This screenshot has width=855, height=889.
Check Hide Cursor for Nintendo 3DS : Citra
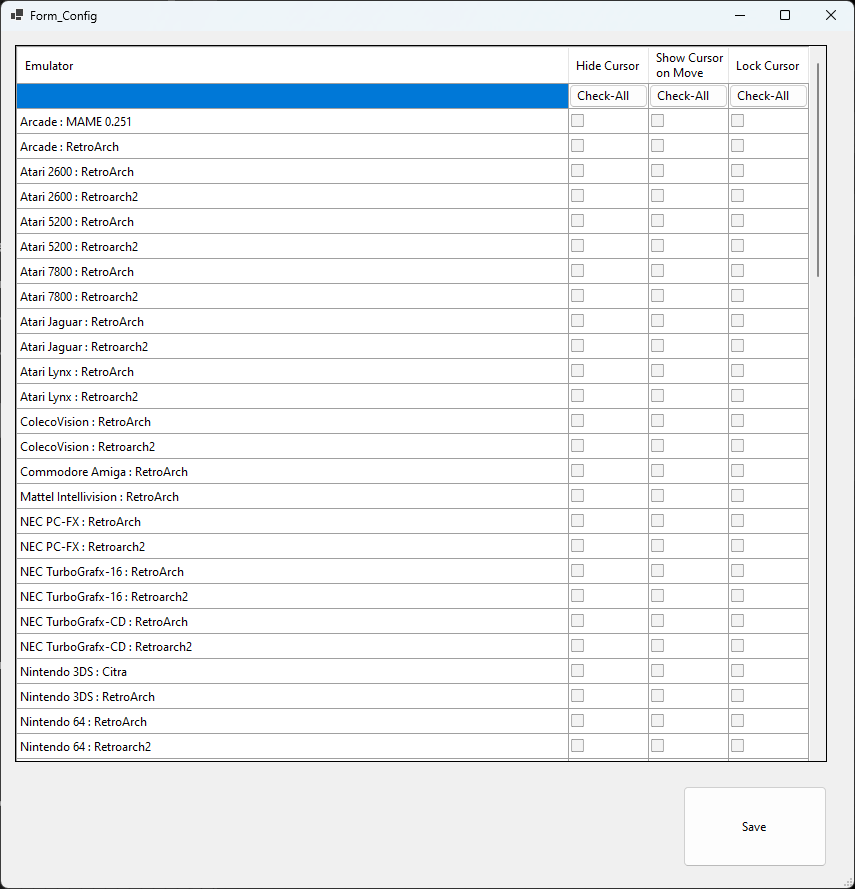(577, 671)
